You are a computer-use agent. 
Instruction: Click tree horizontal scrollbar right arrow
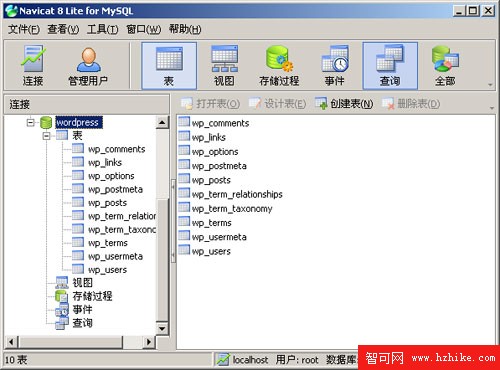(x=149, y=342)
